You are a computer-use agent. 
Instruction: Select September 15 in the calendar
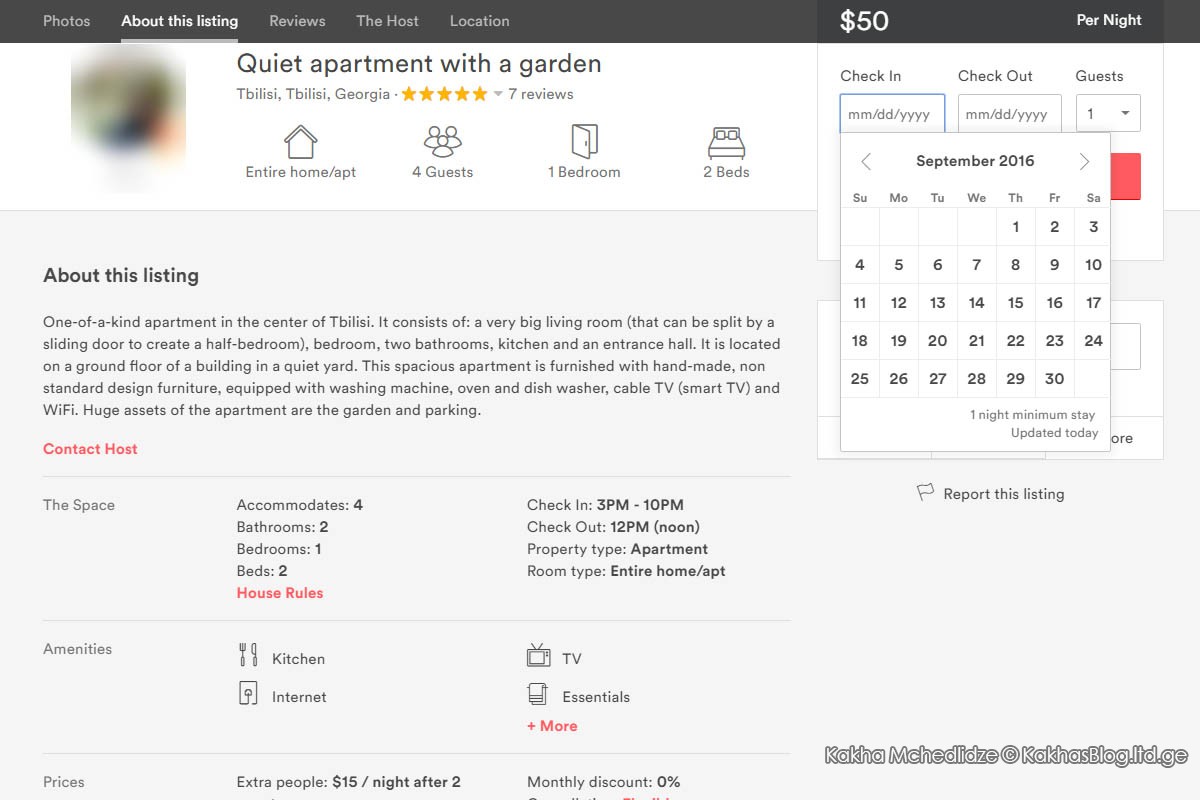pos(1015,303)
